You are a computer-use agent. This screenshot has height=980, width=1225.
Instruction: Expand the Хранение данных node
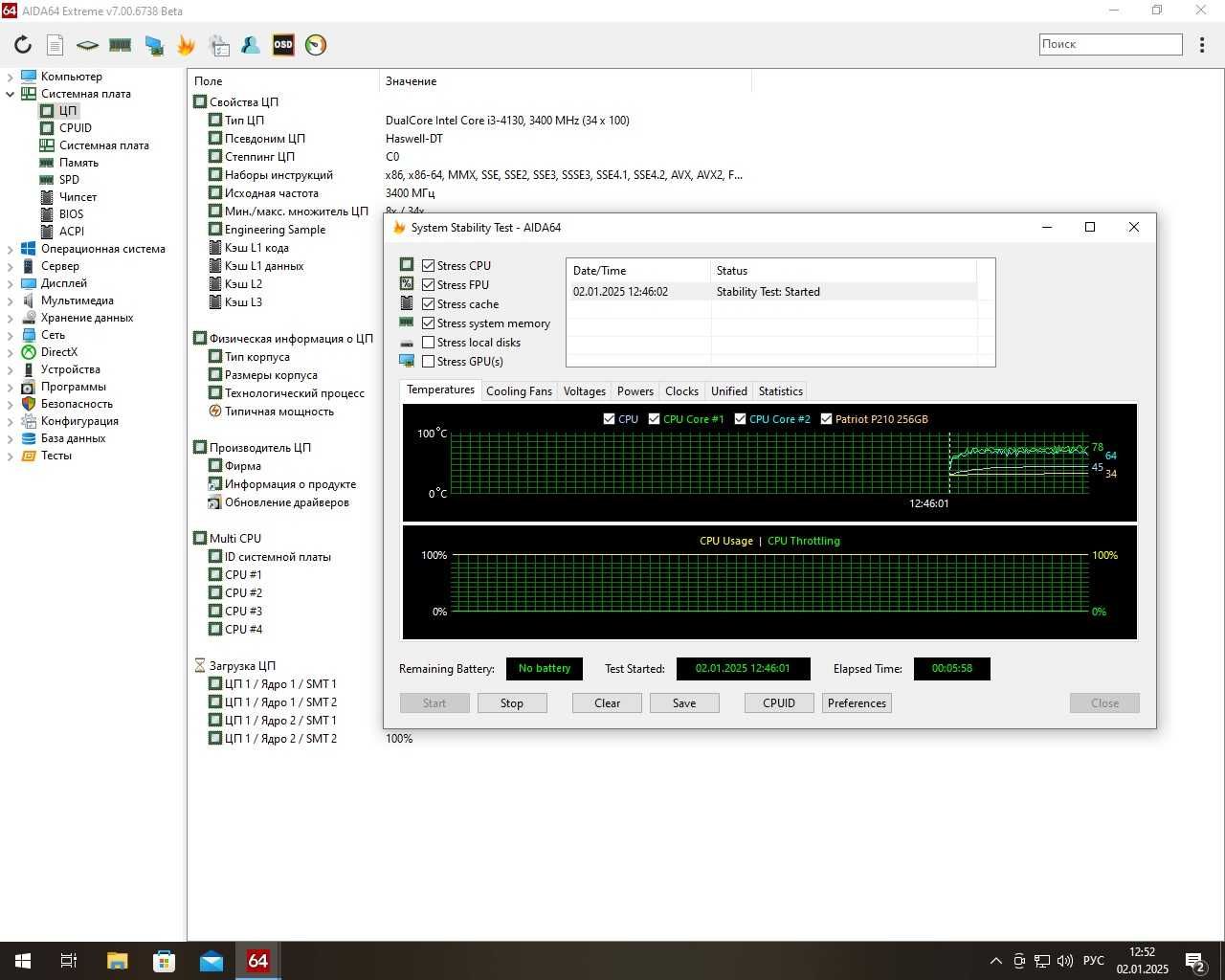[11, 318]
